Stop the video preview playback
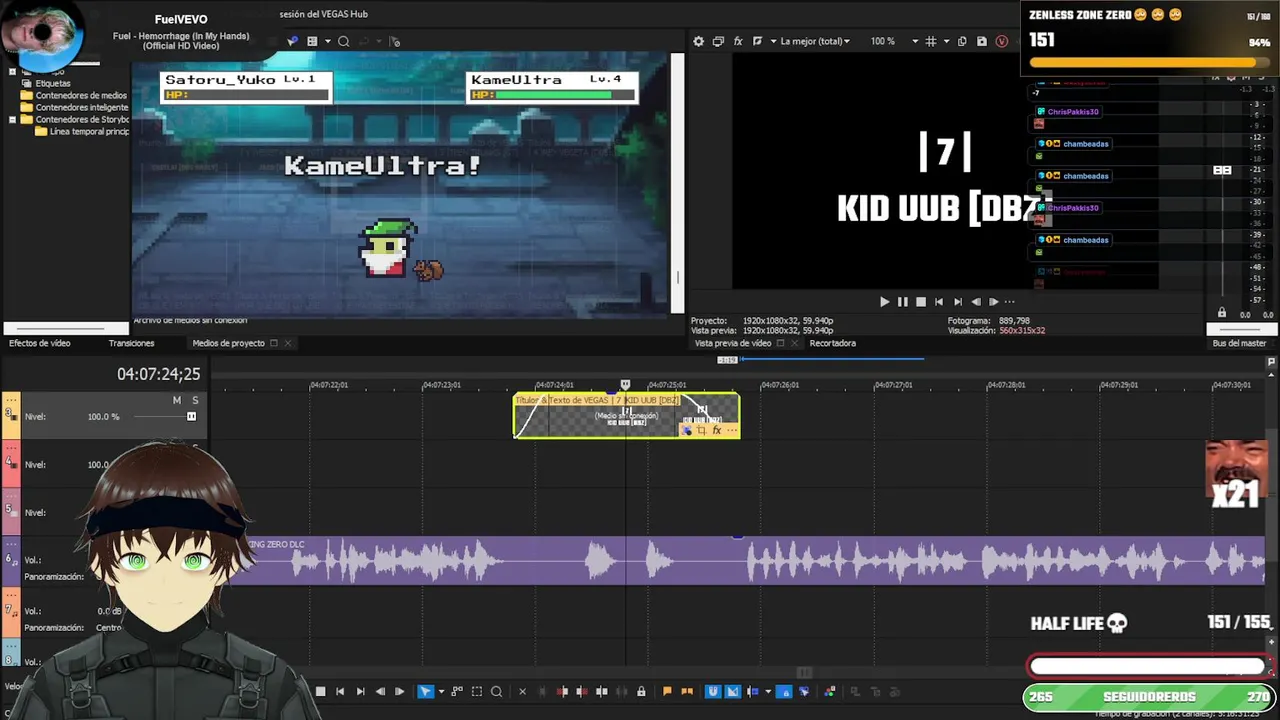Image resolution: width=1280 pixels, height=720 pixels. pos(921,301)
